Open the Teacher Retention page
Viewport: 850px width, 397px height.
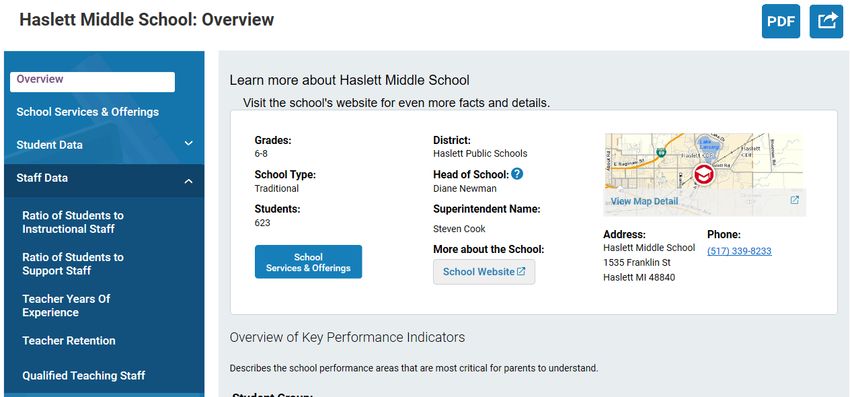point(69,341)
